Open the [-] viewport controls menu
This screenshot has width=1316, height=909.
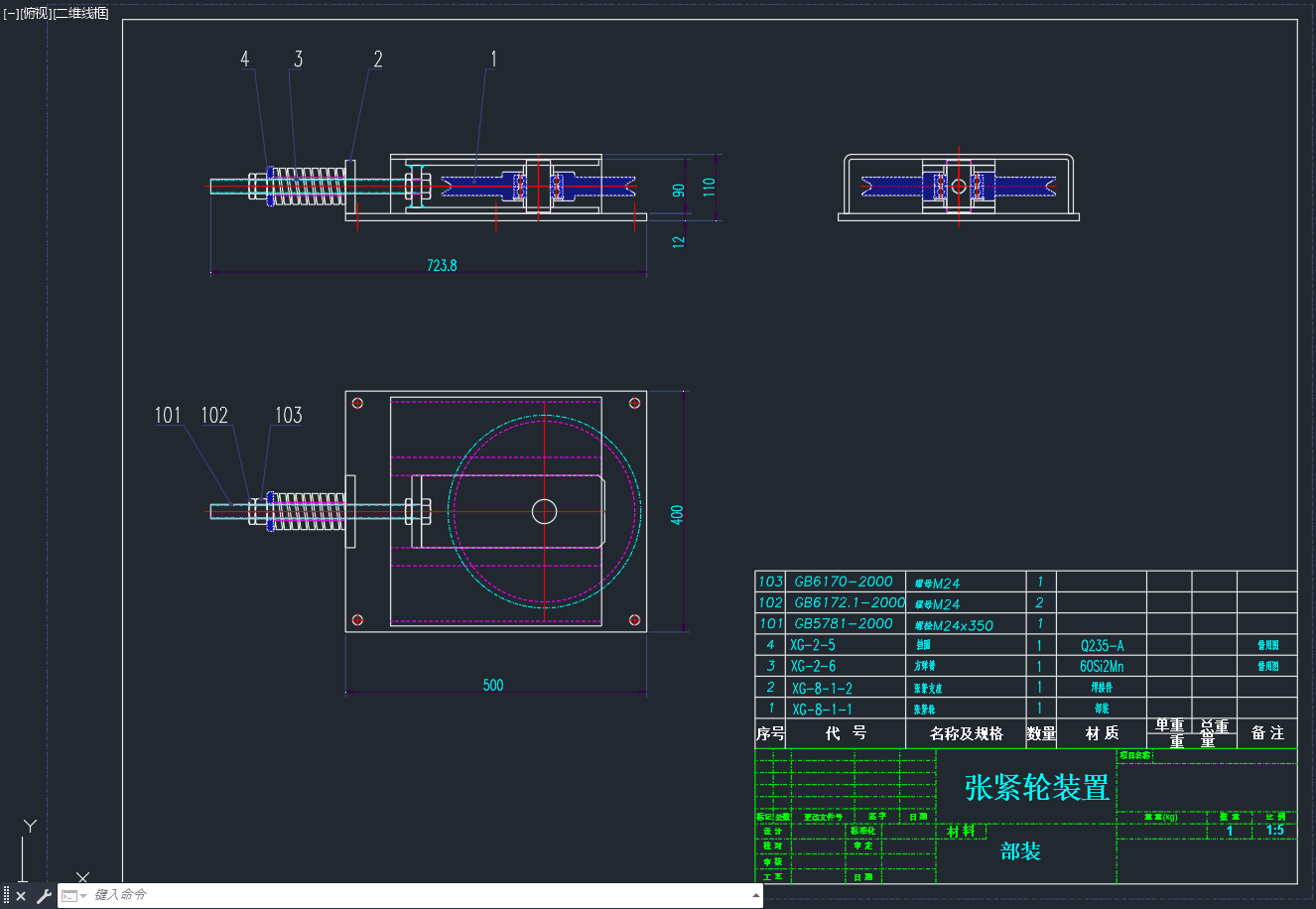11,13
